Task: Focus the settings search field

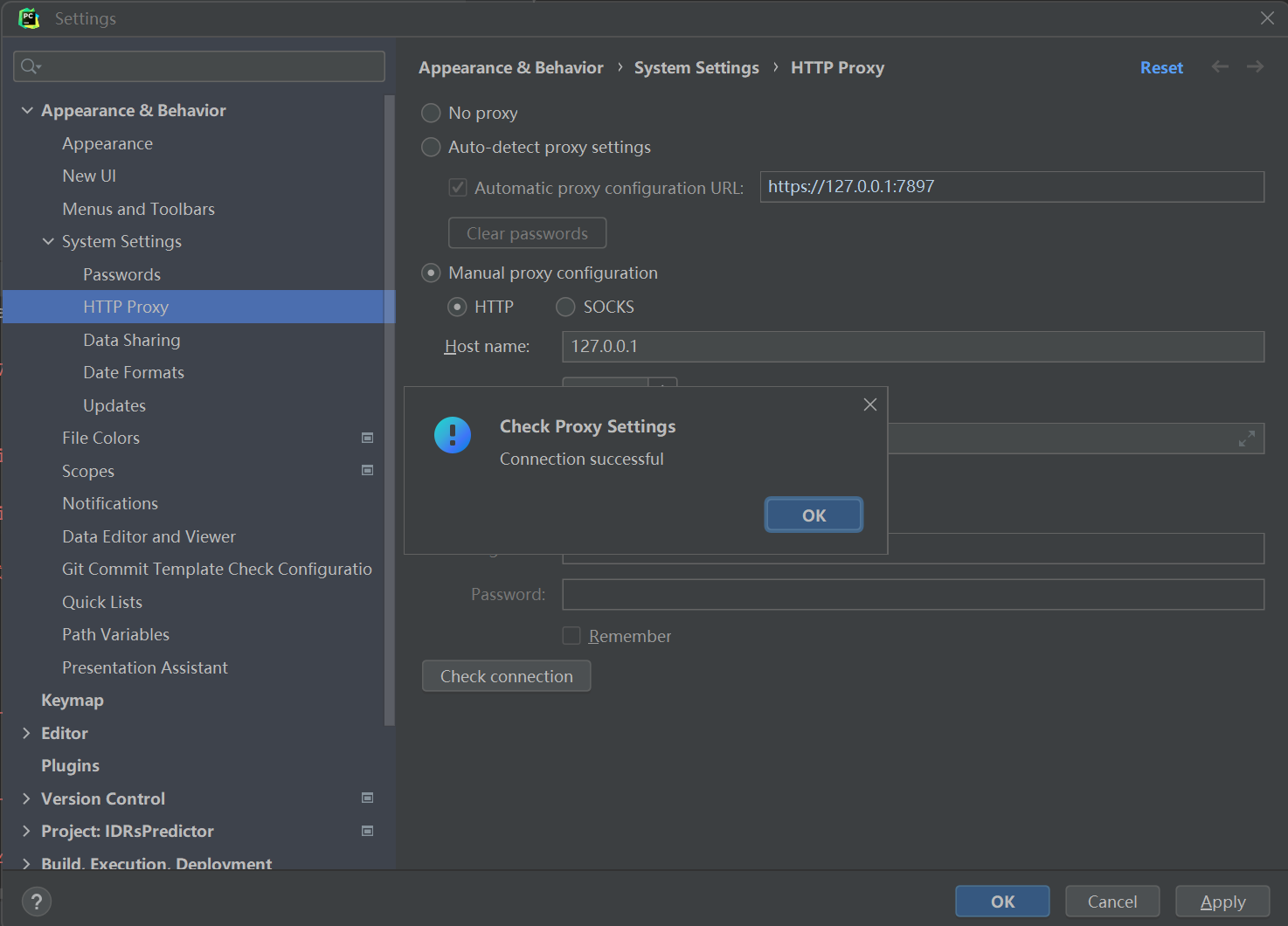Action: click(x=199, y=66)
